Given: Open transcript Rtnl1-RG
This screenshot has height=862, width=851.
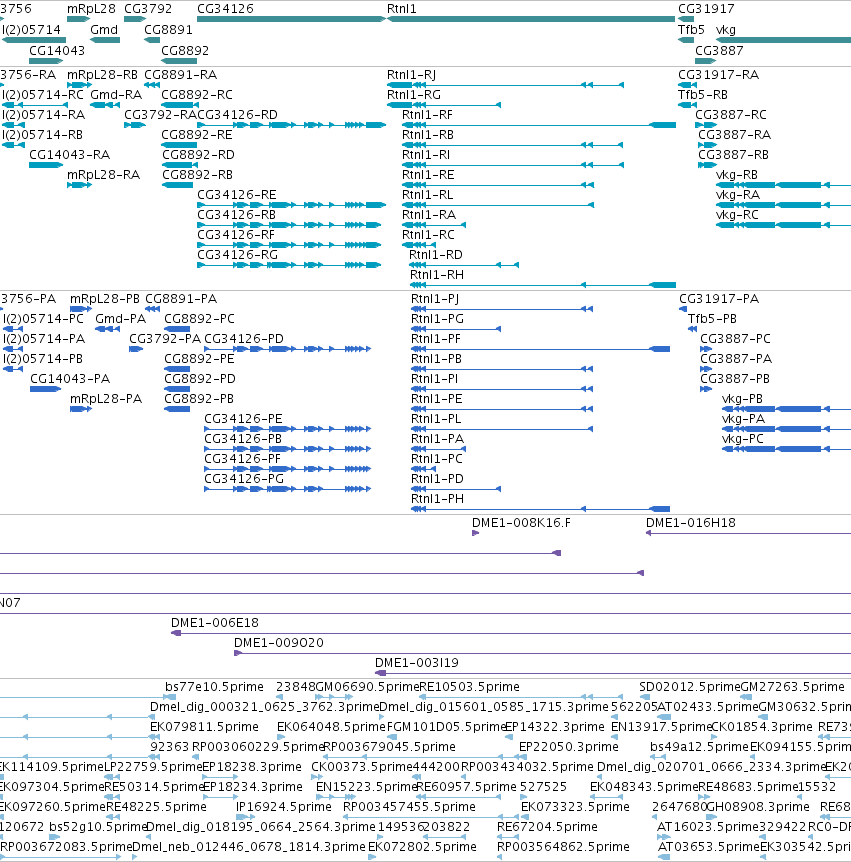Looking at the screenshot, I should [x=413, y=95].
